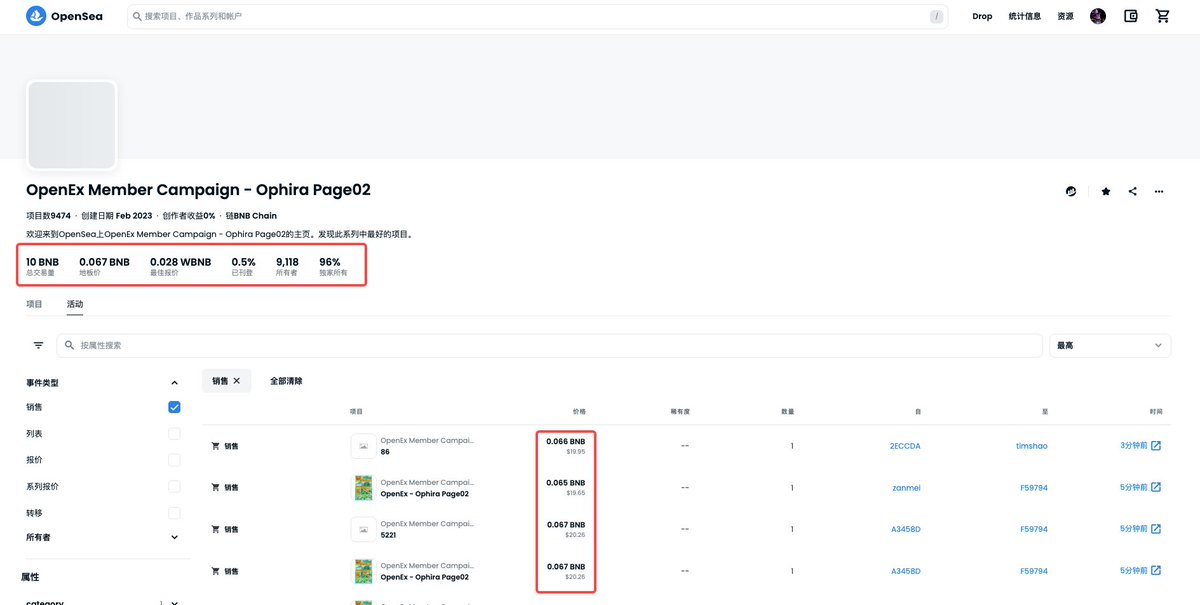Open the item thumbnail on the zanmei sale row
Image resolution: width=1200 pixels, height=605 pixels.
363,487
